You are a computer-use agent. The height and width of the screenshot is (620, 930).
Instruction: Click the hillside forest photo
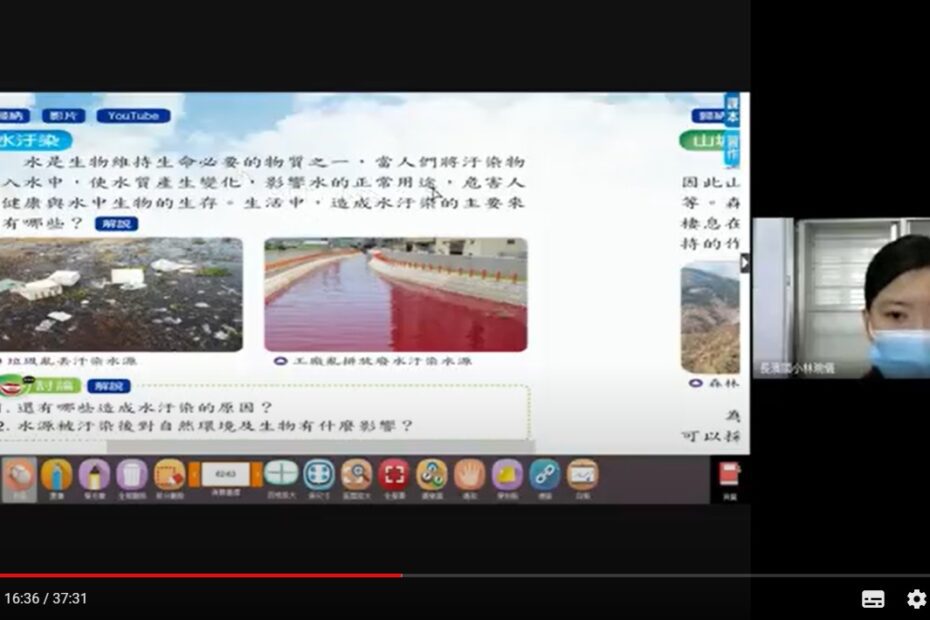(x=710, y=317)
